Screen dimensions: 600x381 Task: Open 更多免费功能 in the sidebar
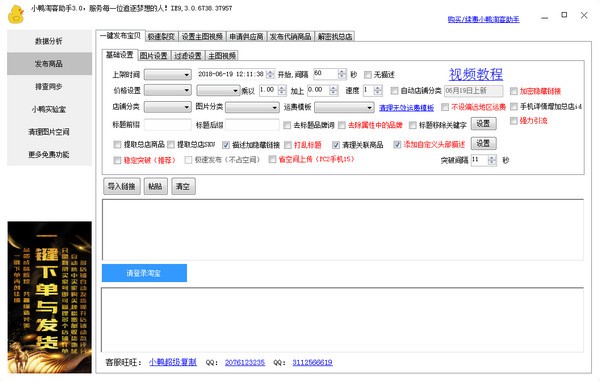pyautogui.click(x=49, y=155)
